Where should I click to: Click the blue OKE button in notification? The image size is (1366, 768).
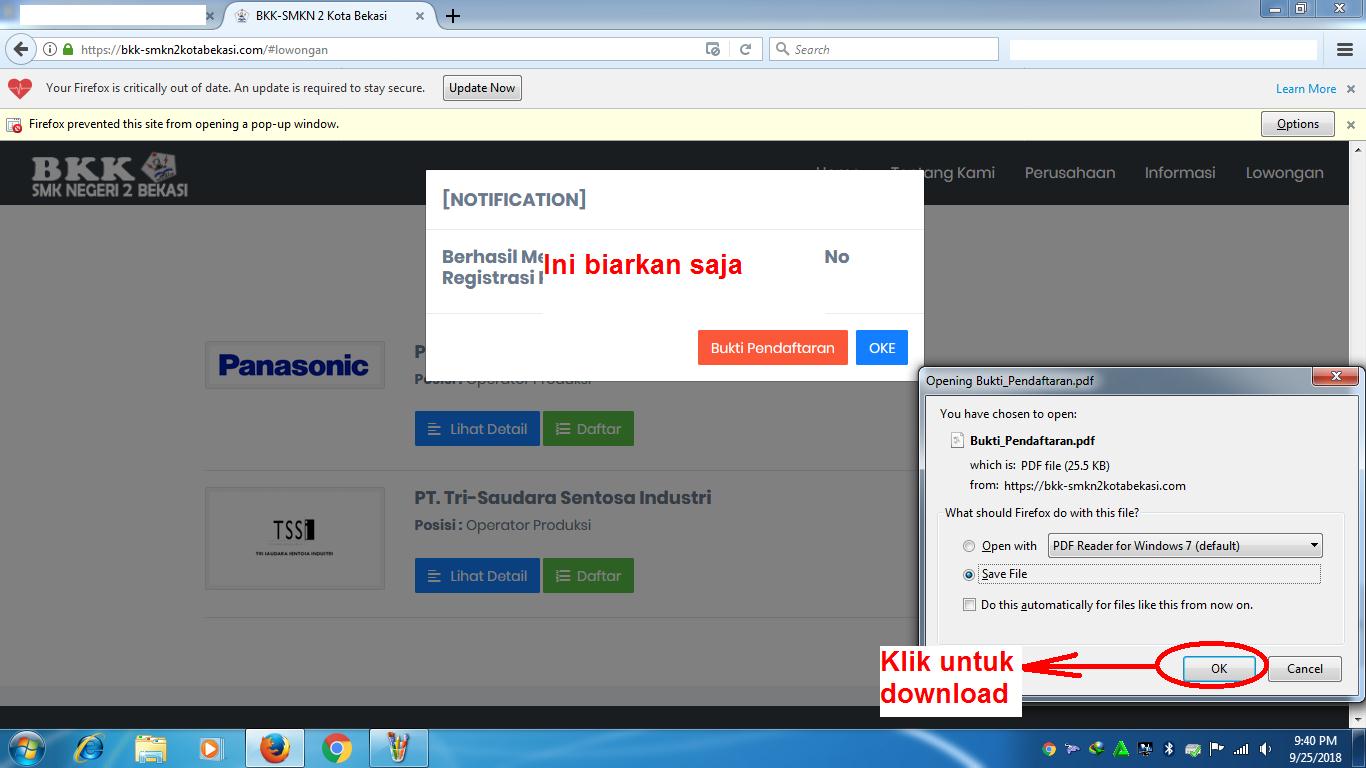pos(882,348)
